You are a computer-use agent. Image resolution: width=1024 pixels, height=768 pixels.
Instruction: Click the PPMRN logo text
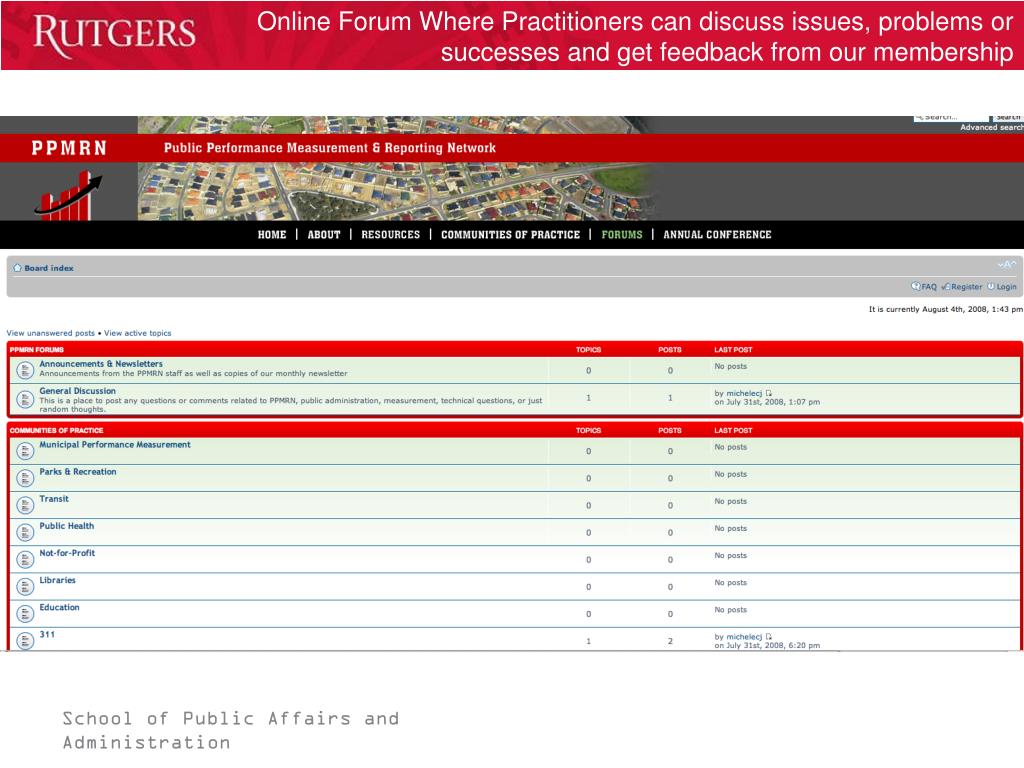click(x=69, y=148)
